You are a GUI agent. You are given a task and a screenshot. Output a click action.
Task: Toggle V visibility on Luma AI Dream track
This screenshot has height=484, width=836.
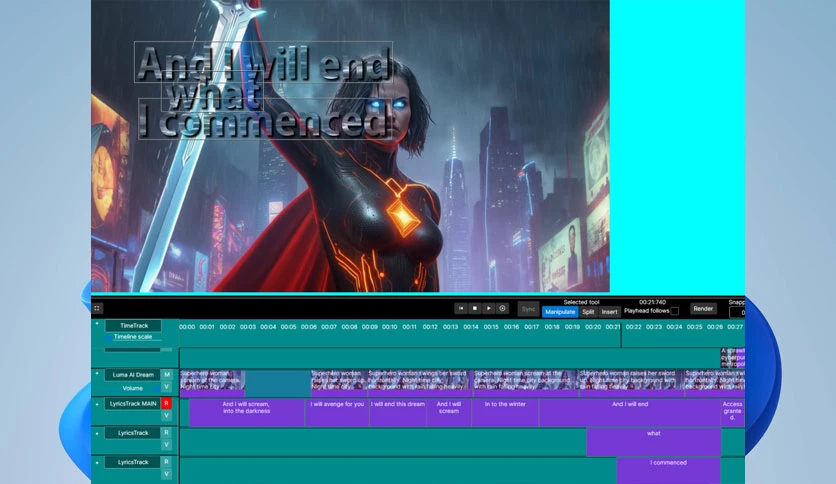167,387
